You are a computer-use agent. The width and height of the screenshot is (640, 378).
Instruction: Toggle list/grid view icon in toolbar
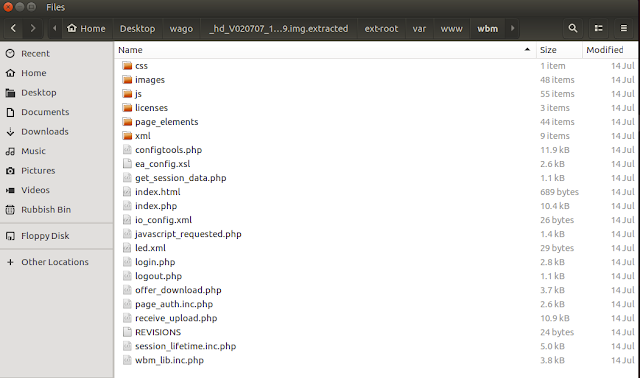click(598, 28)
